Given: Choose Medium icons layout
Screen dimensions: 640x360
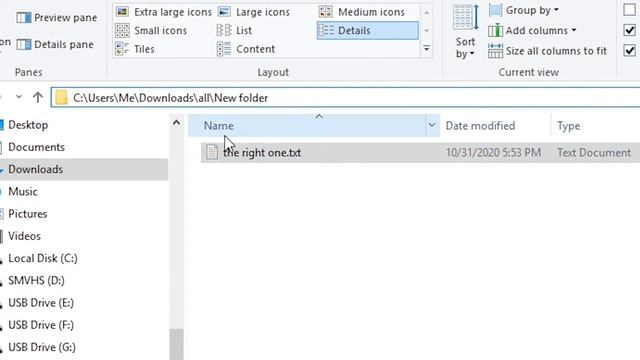Looking at the screenshot, I should click(362, 12).
